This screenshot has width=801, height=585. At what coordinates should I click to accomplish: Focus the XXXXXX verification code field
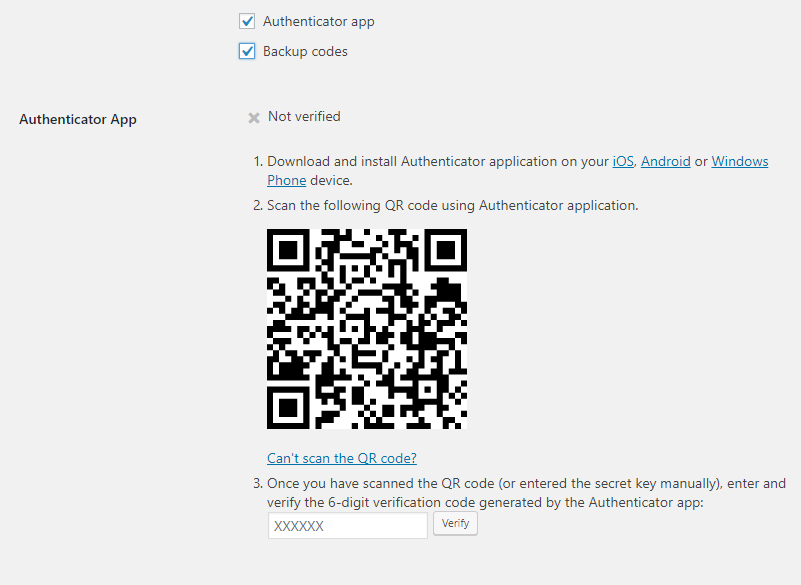(x=348, y=526)
